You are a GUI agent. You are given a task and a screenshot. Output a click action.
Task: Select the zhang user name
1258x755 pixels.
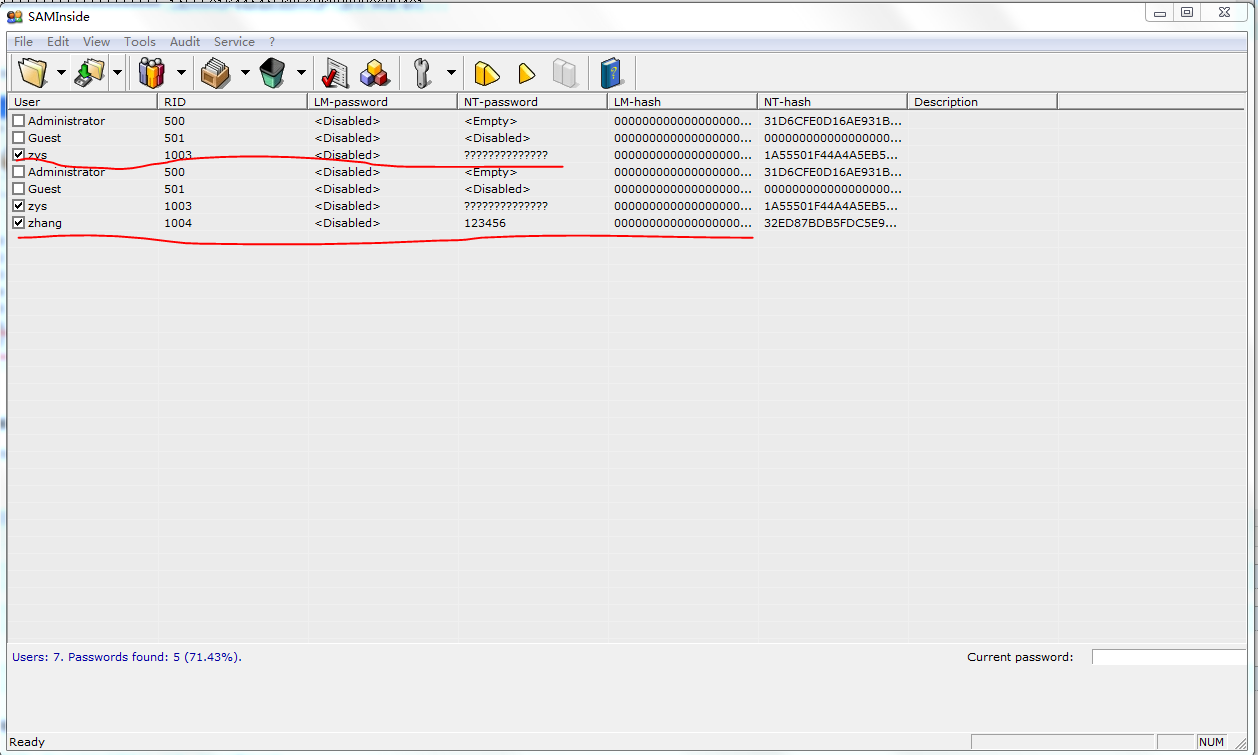point(45,223)
